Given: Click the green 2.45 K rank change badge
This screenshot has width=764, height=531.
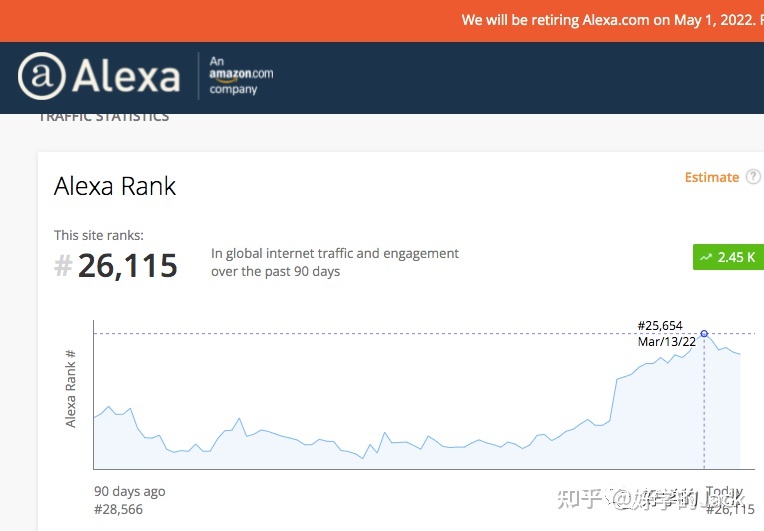Looking at the screenshot, I should point(728,257).
